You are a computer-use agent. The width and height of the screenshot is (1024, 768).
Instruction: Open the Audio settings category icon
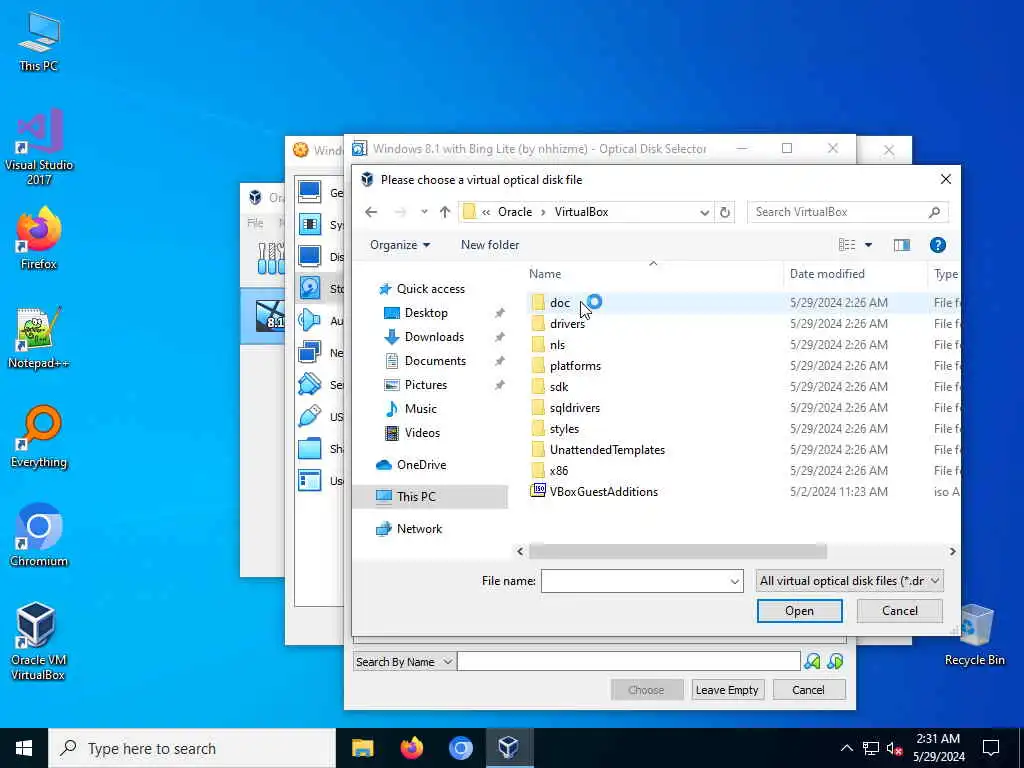point(310,320)
